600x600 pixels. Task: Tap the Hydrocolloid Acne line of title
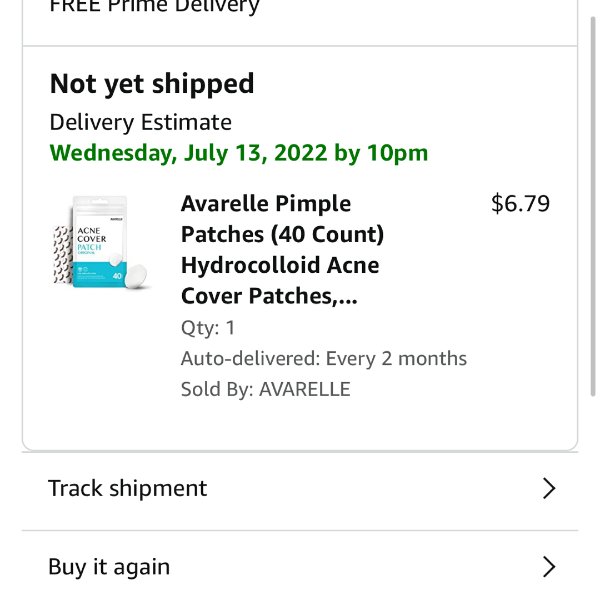pyautogui.click(x=280, y=265)
